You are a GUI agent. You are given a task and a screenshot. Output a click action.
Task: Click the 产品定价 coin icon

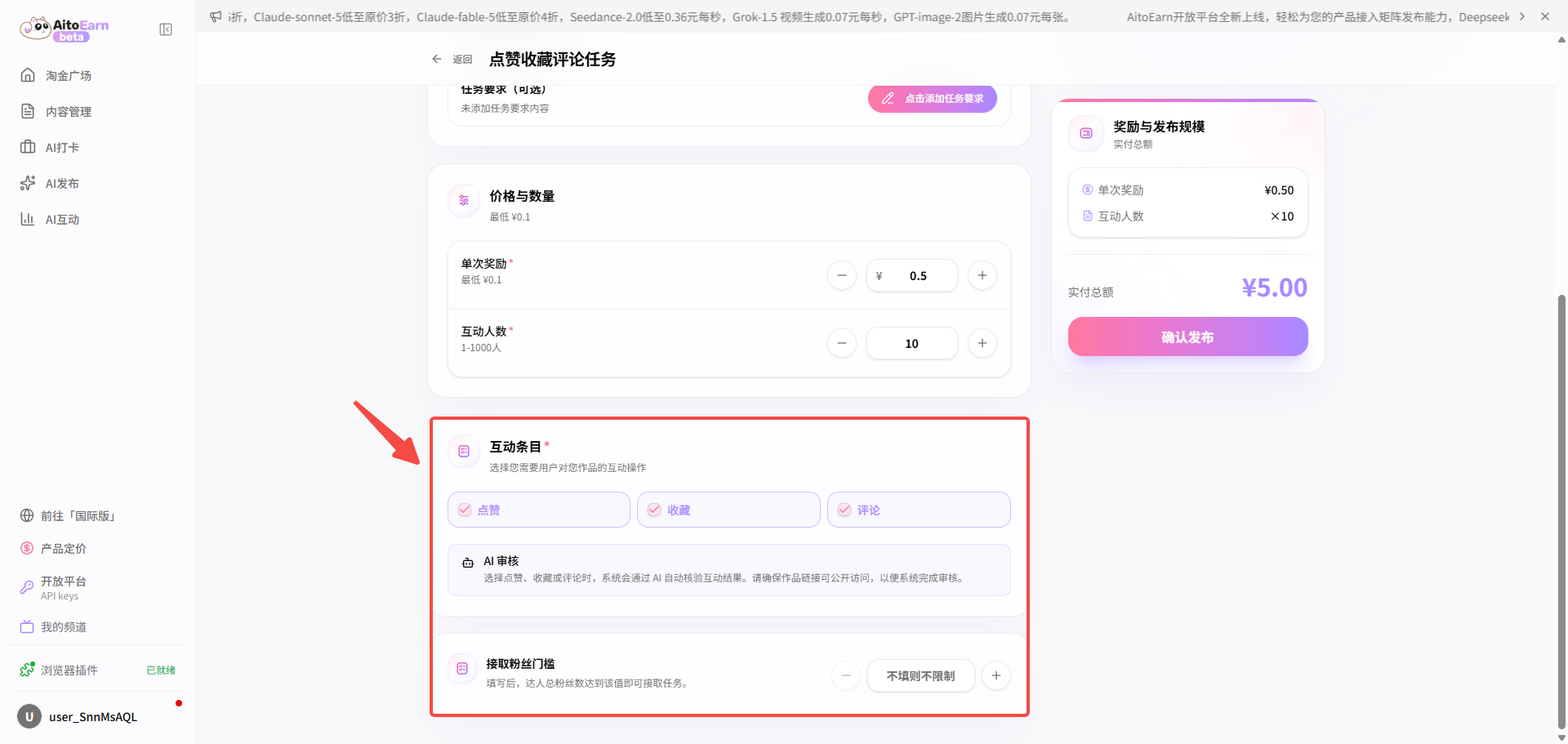[27, 548]
